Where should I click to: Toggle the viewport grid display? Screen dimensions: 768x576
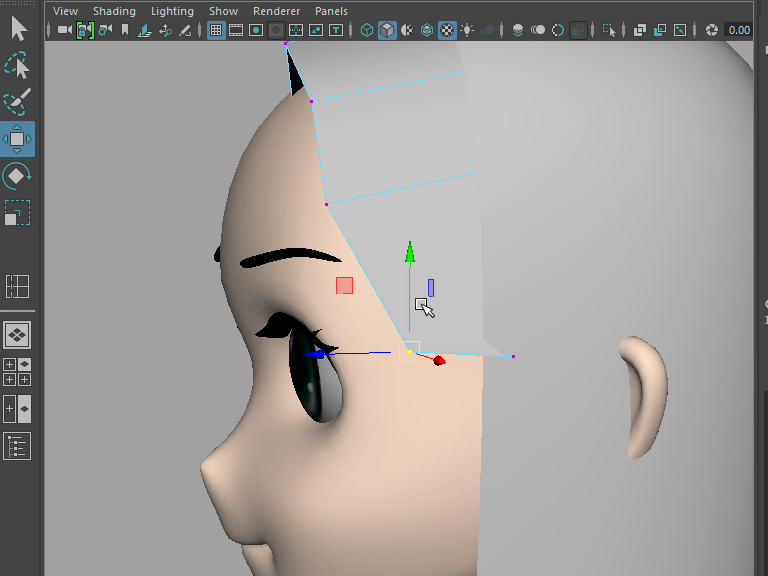216,31
